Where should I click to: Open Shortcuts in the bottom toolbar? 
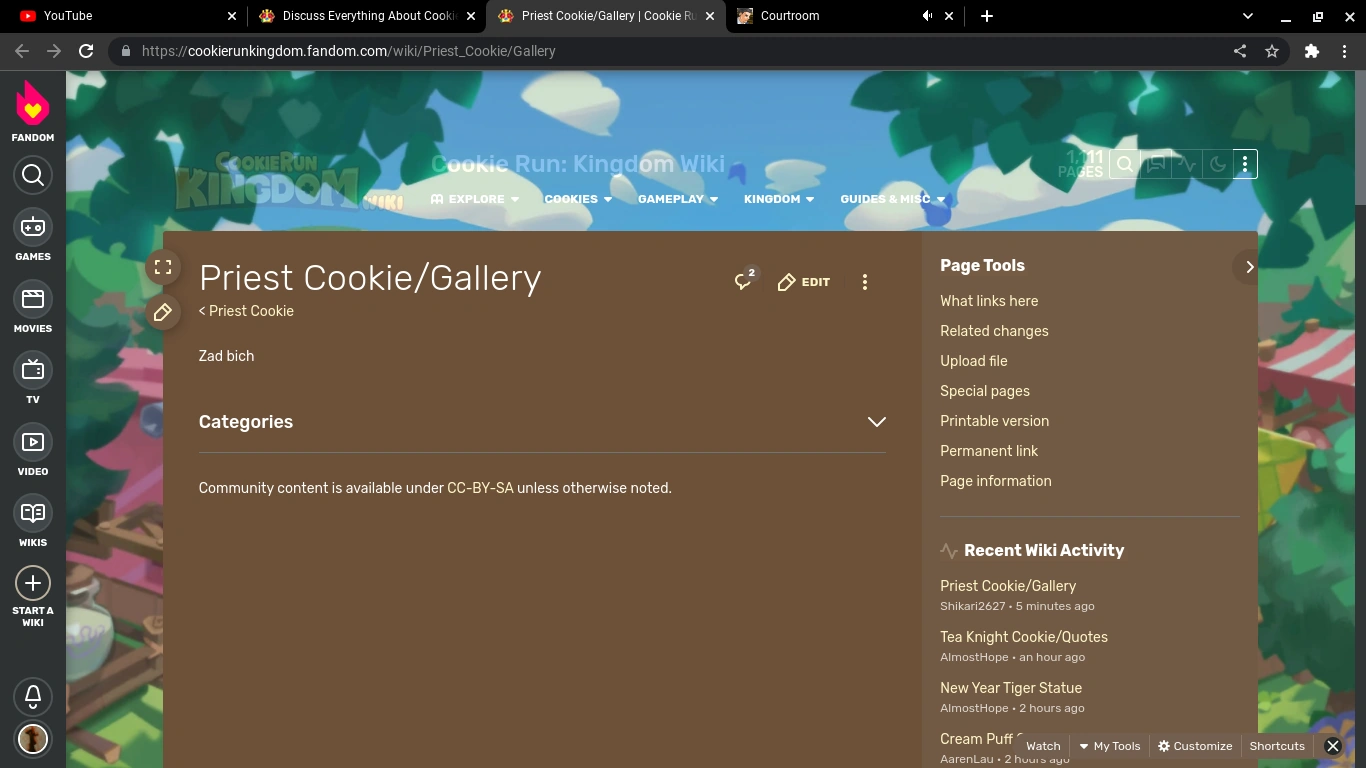(1277, 746)
